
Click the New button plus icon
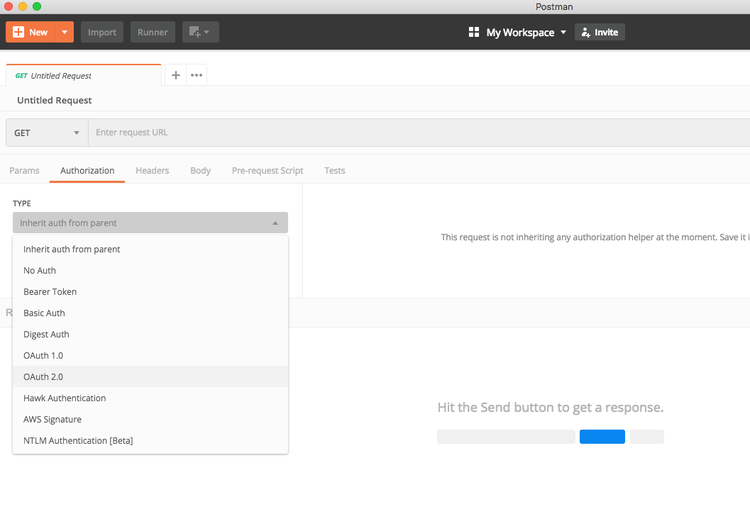click(18, 32)
